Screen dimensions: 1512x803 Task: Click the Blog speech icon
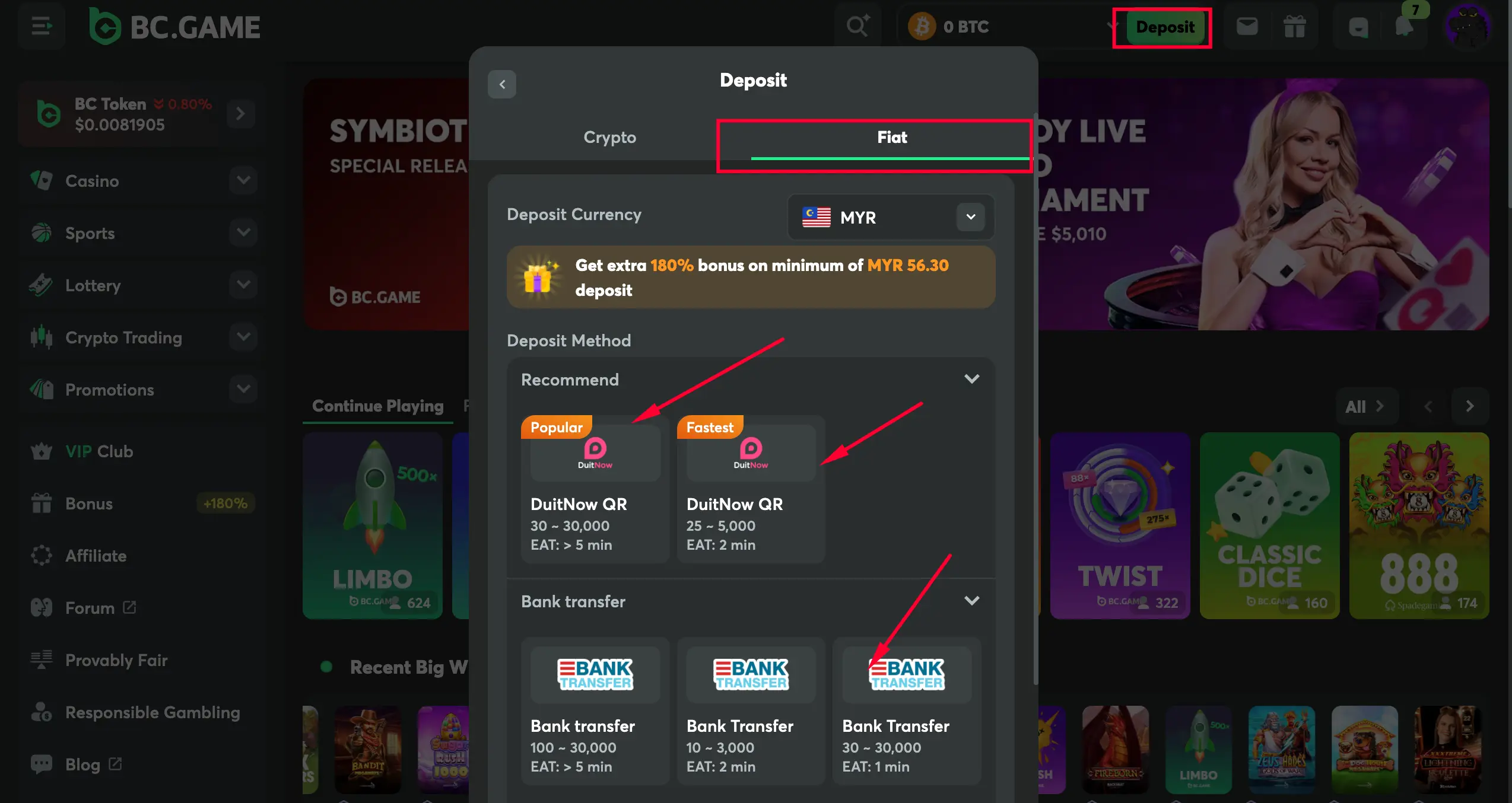point(42,764)
